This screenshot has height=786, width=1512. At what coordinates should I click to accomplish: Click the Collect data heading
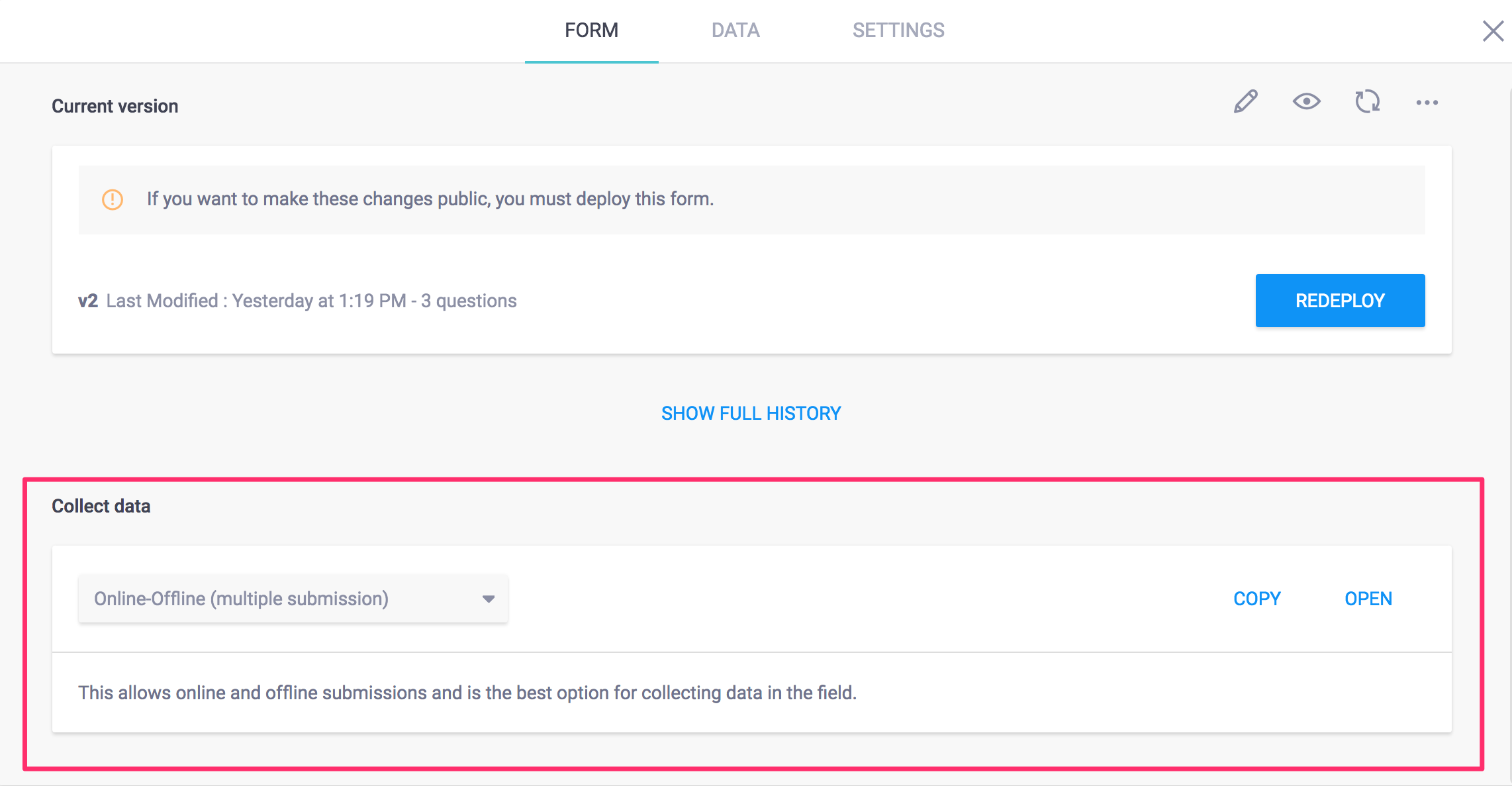[x=101, y=507]
